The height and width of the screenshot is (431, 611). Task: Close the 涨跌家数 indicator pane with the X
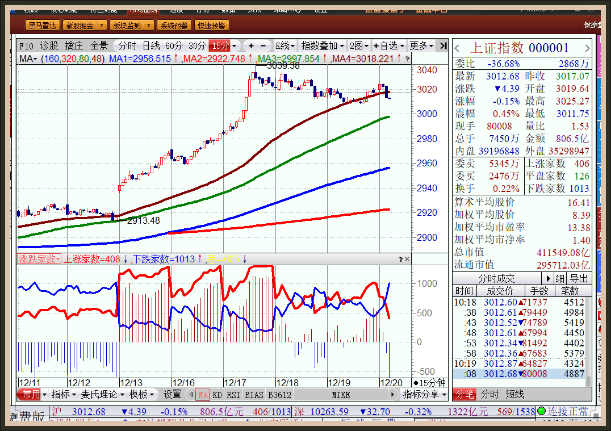click(x=407, y=259)
